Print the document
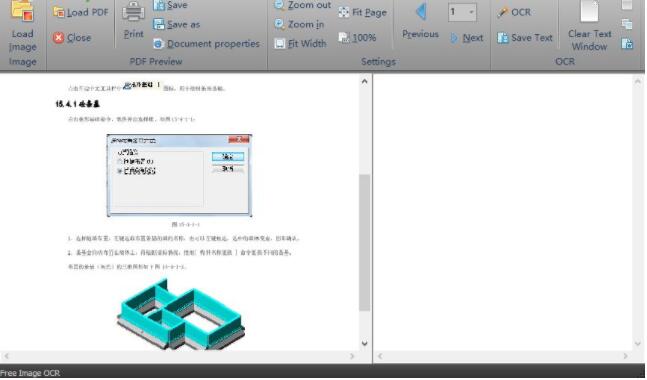647x380 pixels. click(133, 21)
